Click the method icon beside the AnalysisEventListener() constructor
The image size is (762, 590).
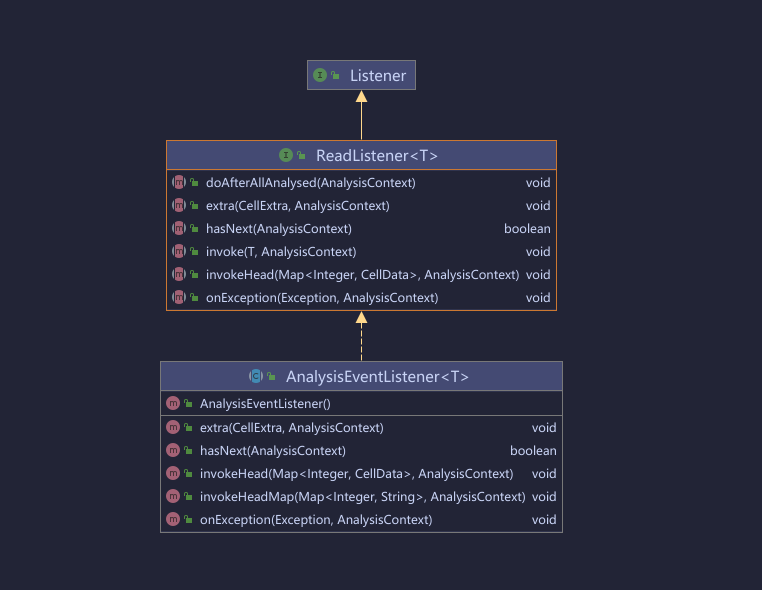[x=173, y=404]
